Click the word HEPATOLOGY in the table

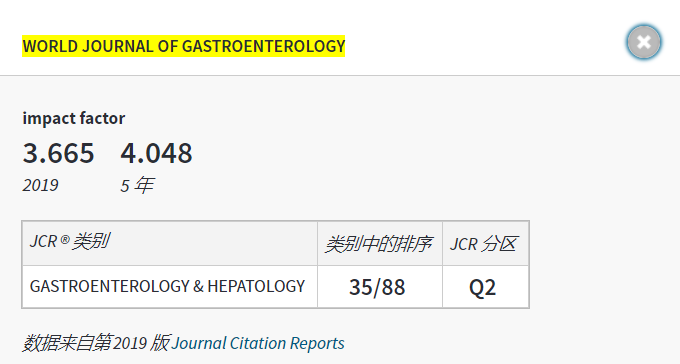tap(256, 286)
